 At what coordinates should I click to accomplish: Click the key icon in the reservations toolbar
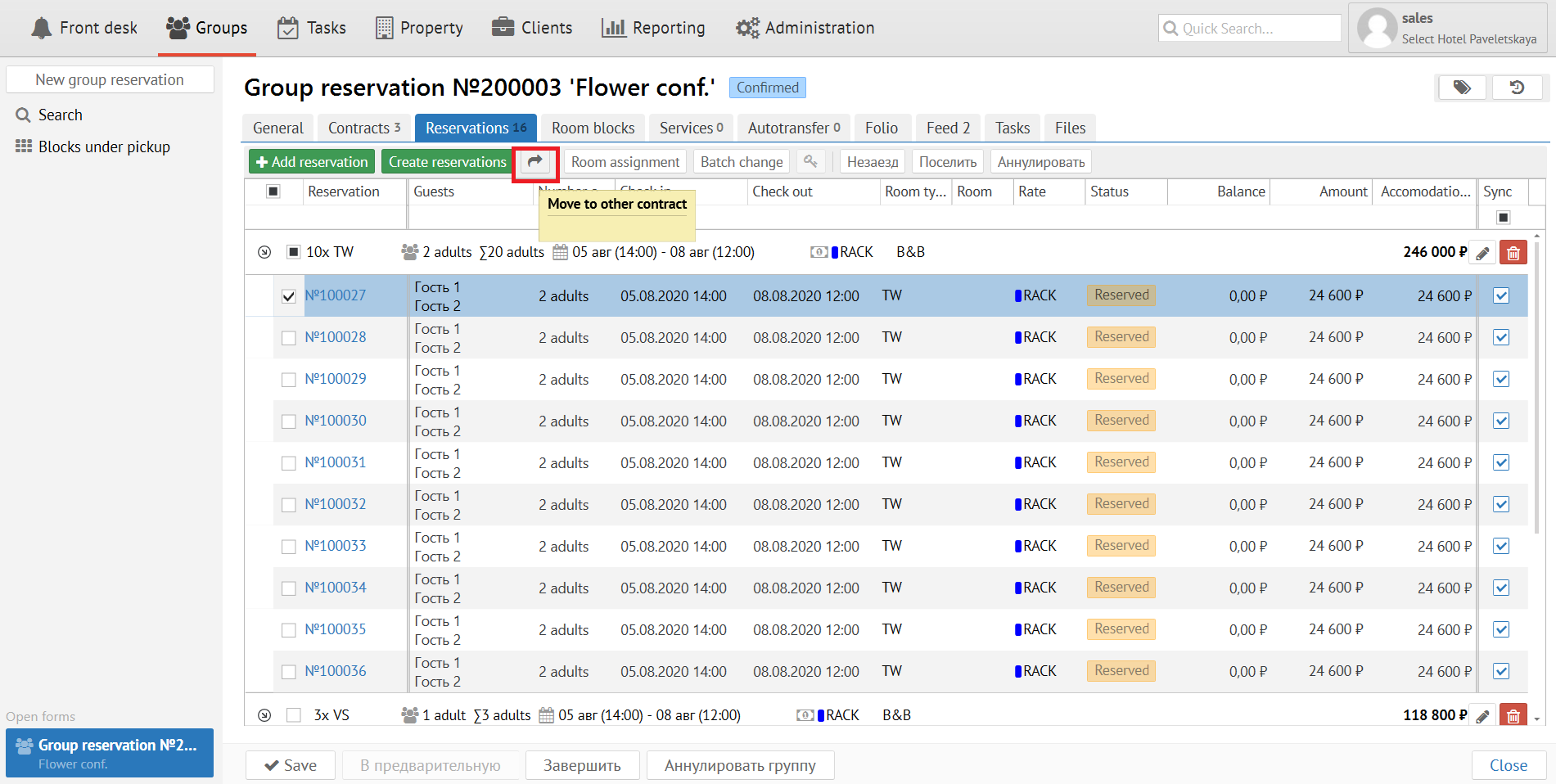[810, 162]
